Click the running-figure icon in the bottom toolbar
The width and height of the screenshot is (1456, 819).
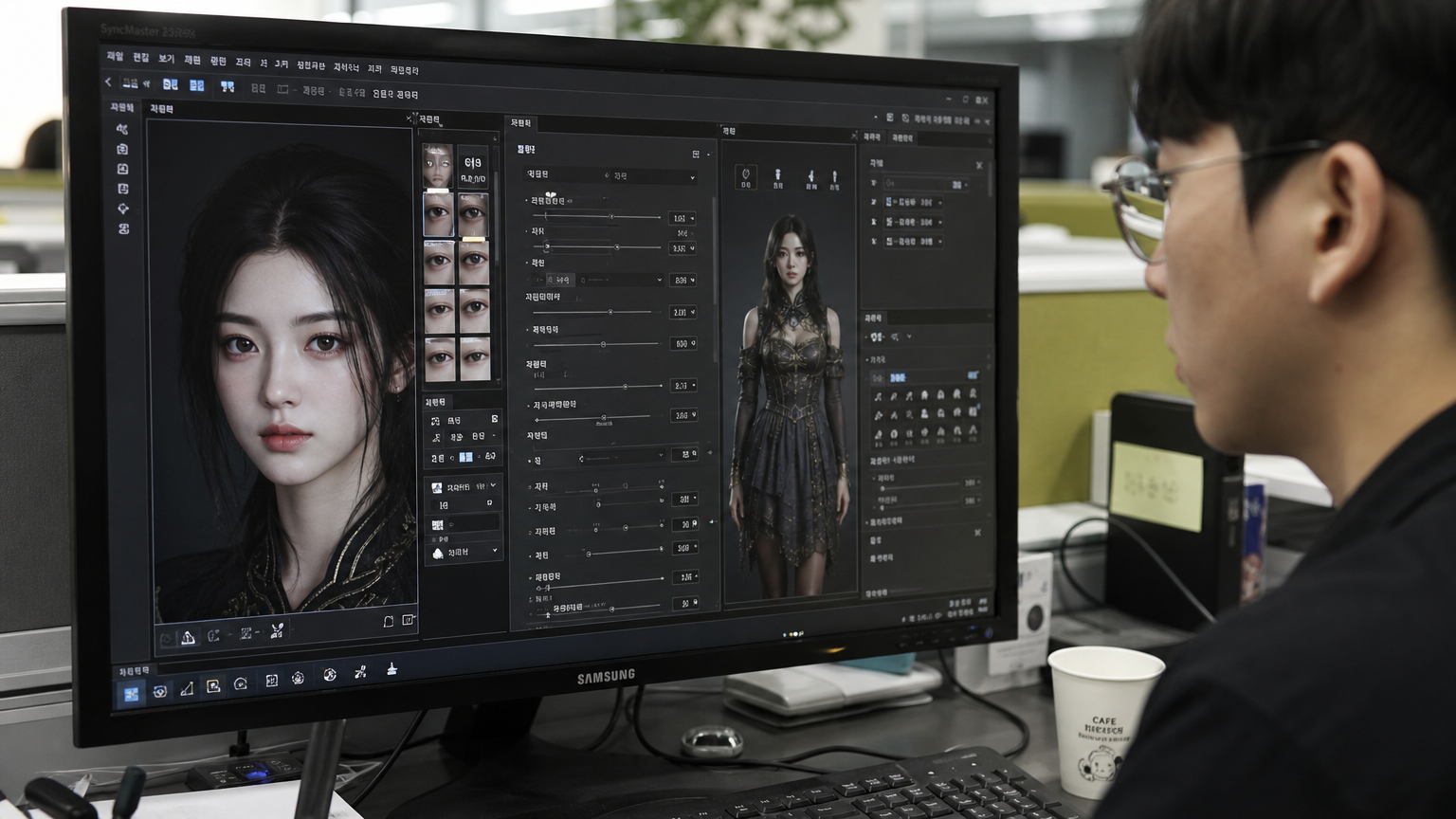click(x=360, y=672)
